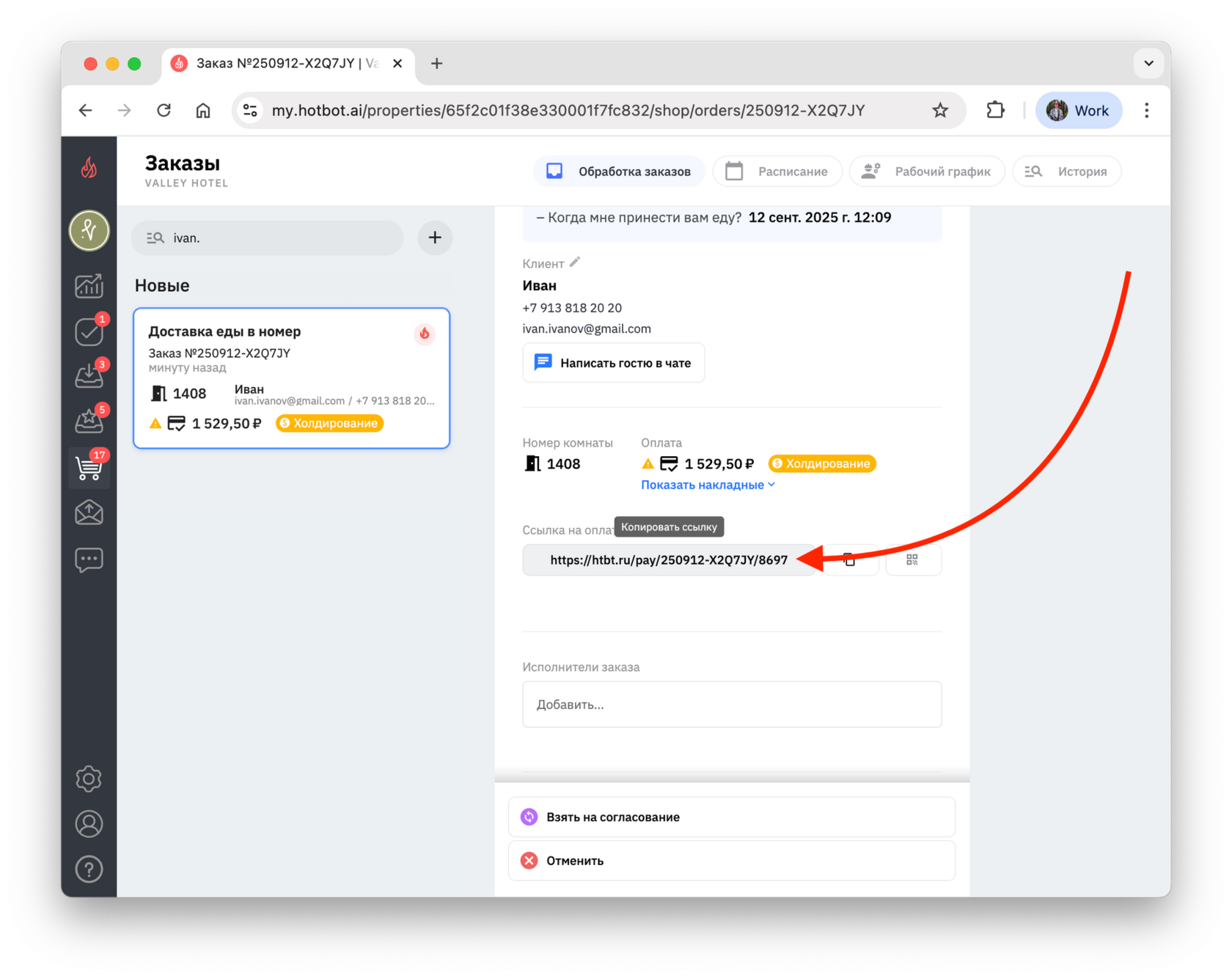This screenshot has width=1232, height=978.
Task: Open browser extensions puzzle icon
Action: click(995, 111)
